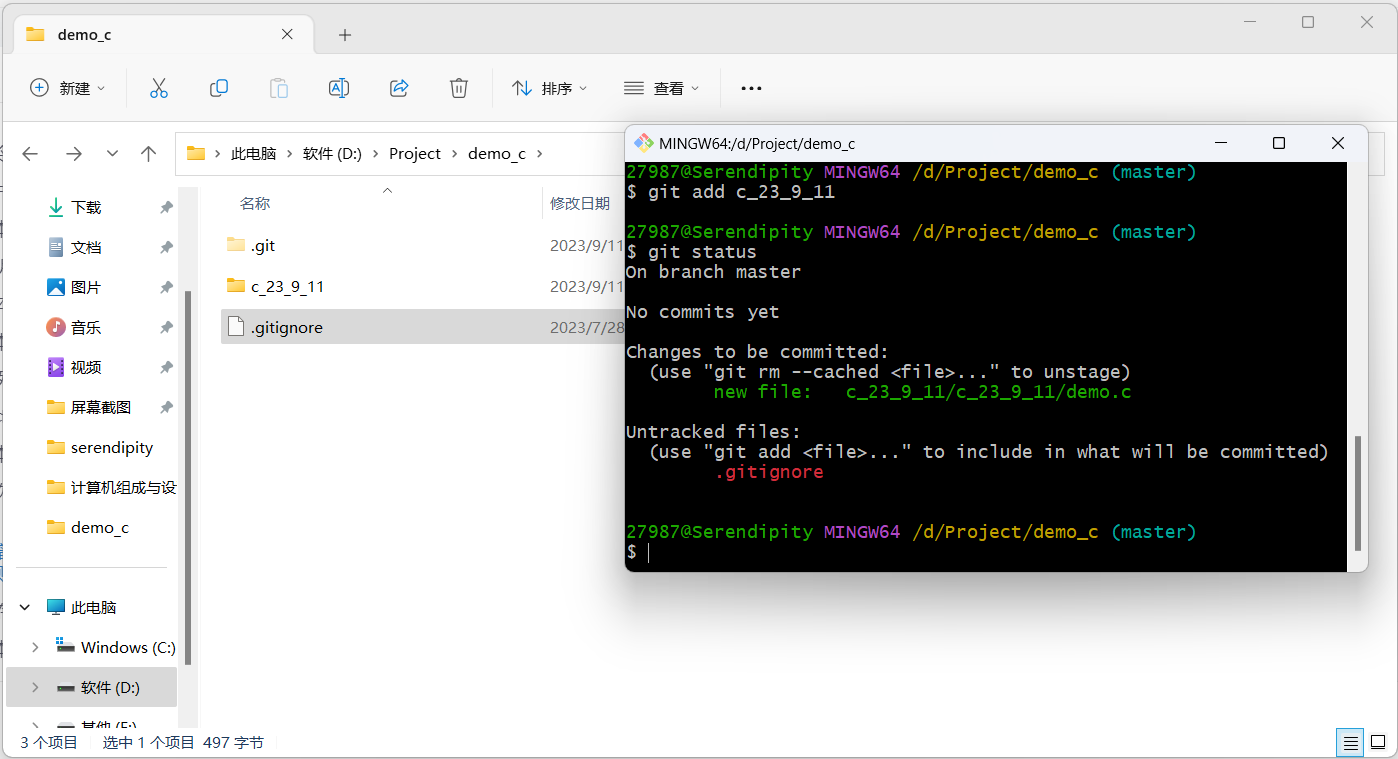Switch to details list view

[x=1350, y=743]
